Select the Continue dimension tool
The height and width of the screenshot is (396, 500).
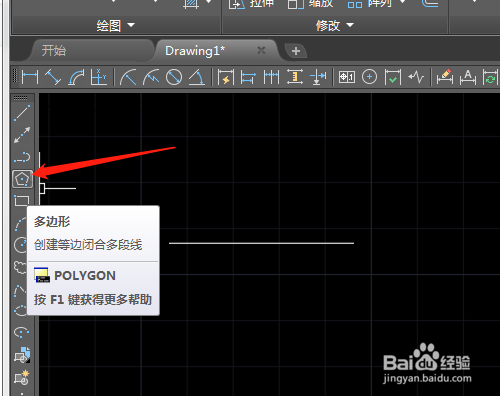coord(271,77)
